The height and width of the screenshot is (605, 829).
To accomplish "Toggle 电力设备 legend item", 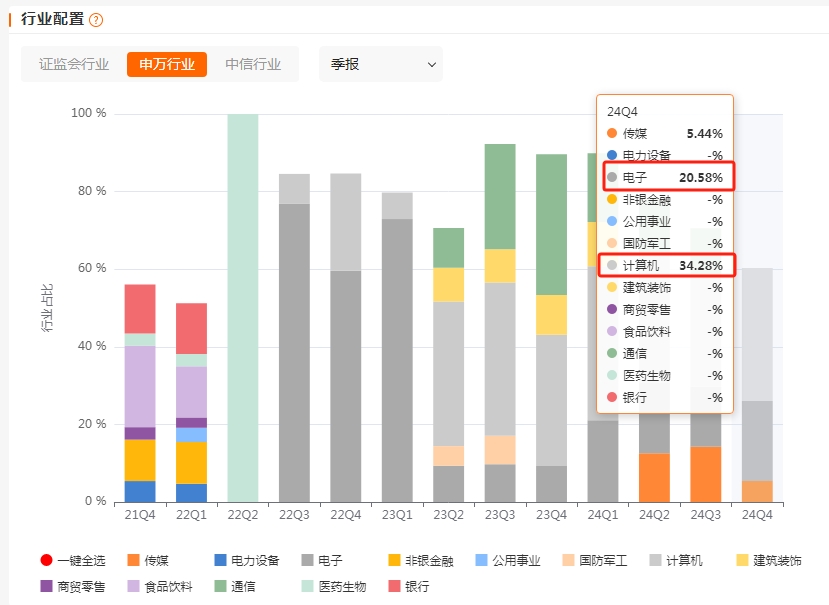I will pos(246,560).
